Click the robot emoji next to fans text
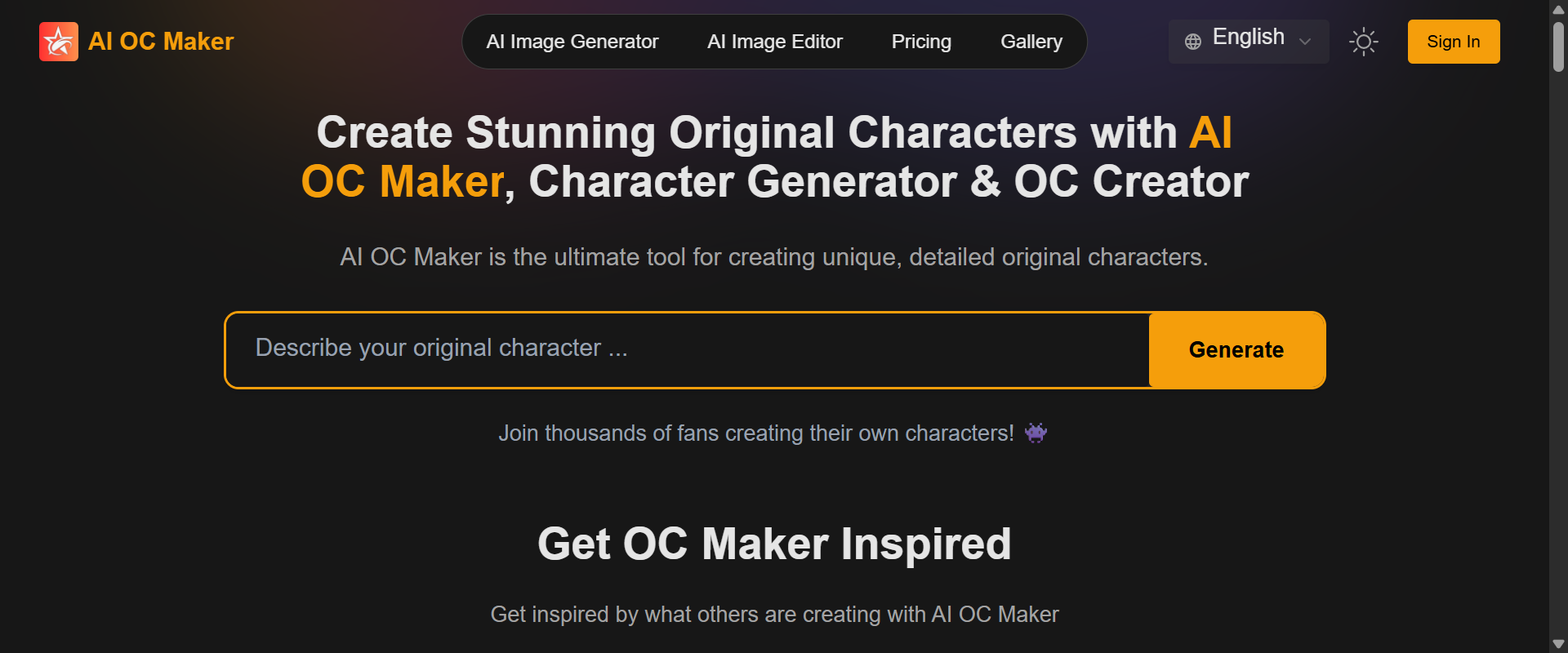The height and width of the screenshot is (653, 1568). click(x=1036, y=433)
